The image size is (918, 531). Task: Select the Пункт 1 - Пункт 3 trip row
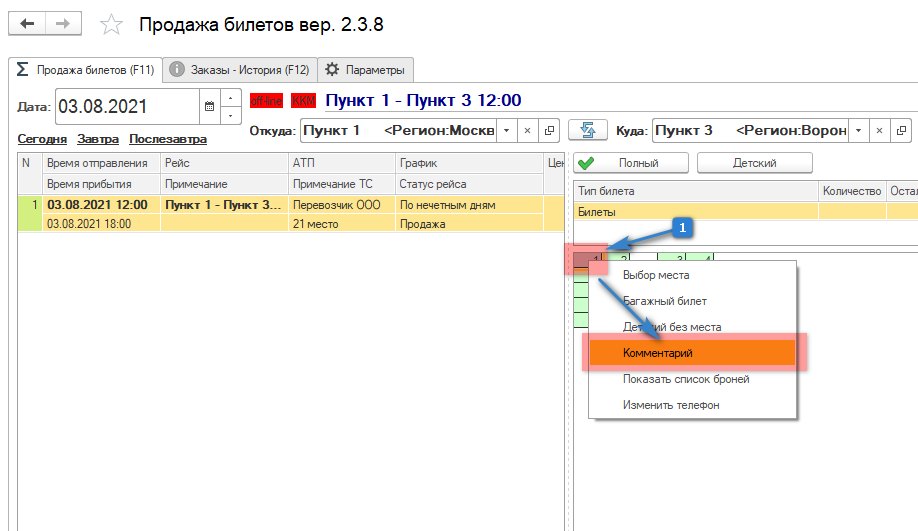tap(223, 205)
